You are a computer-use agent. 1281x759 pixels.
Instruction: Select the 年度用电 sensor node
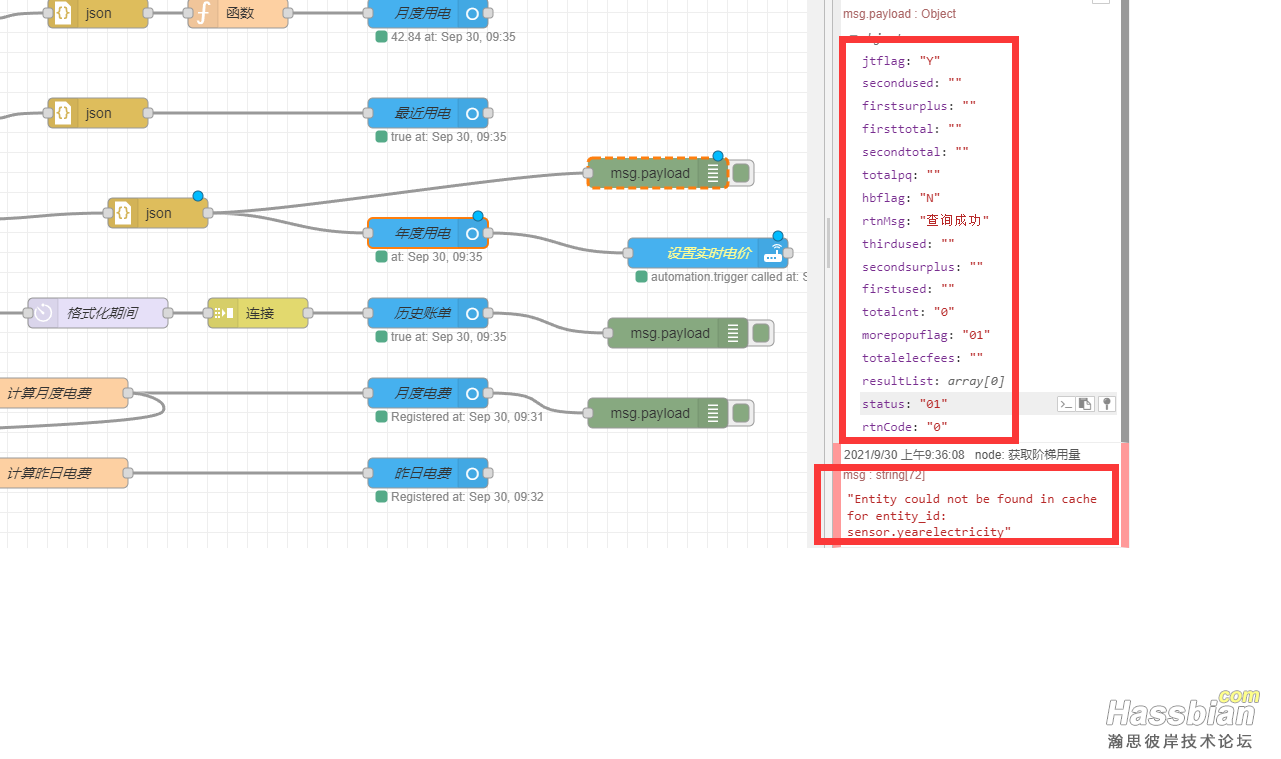click(x=428, y=233)
